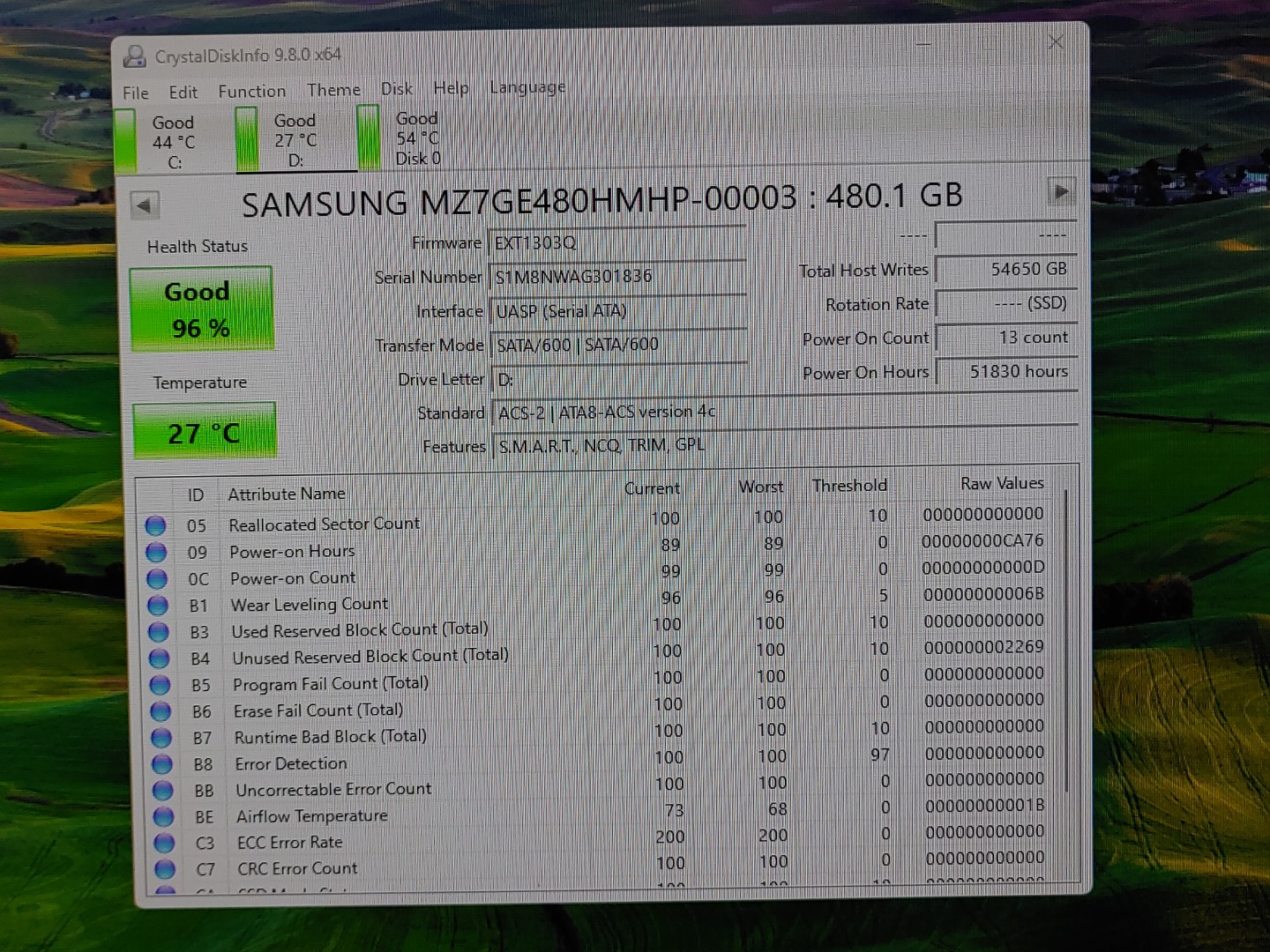Select the ECC Error Rate attribute name

coord(289,843)
